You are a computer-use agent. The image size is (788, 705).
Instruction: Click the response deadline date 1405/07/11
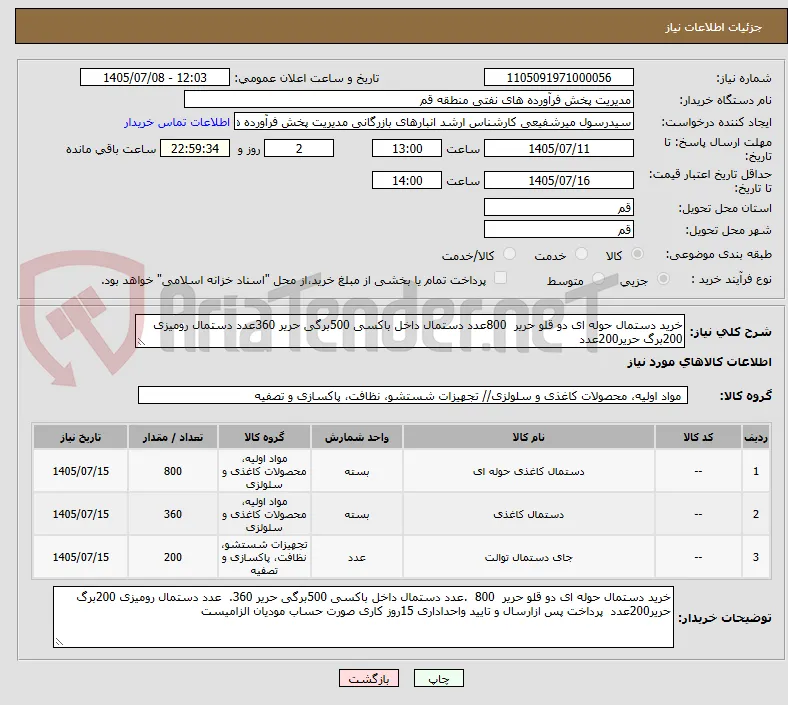[559, 148]
